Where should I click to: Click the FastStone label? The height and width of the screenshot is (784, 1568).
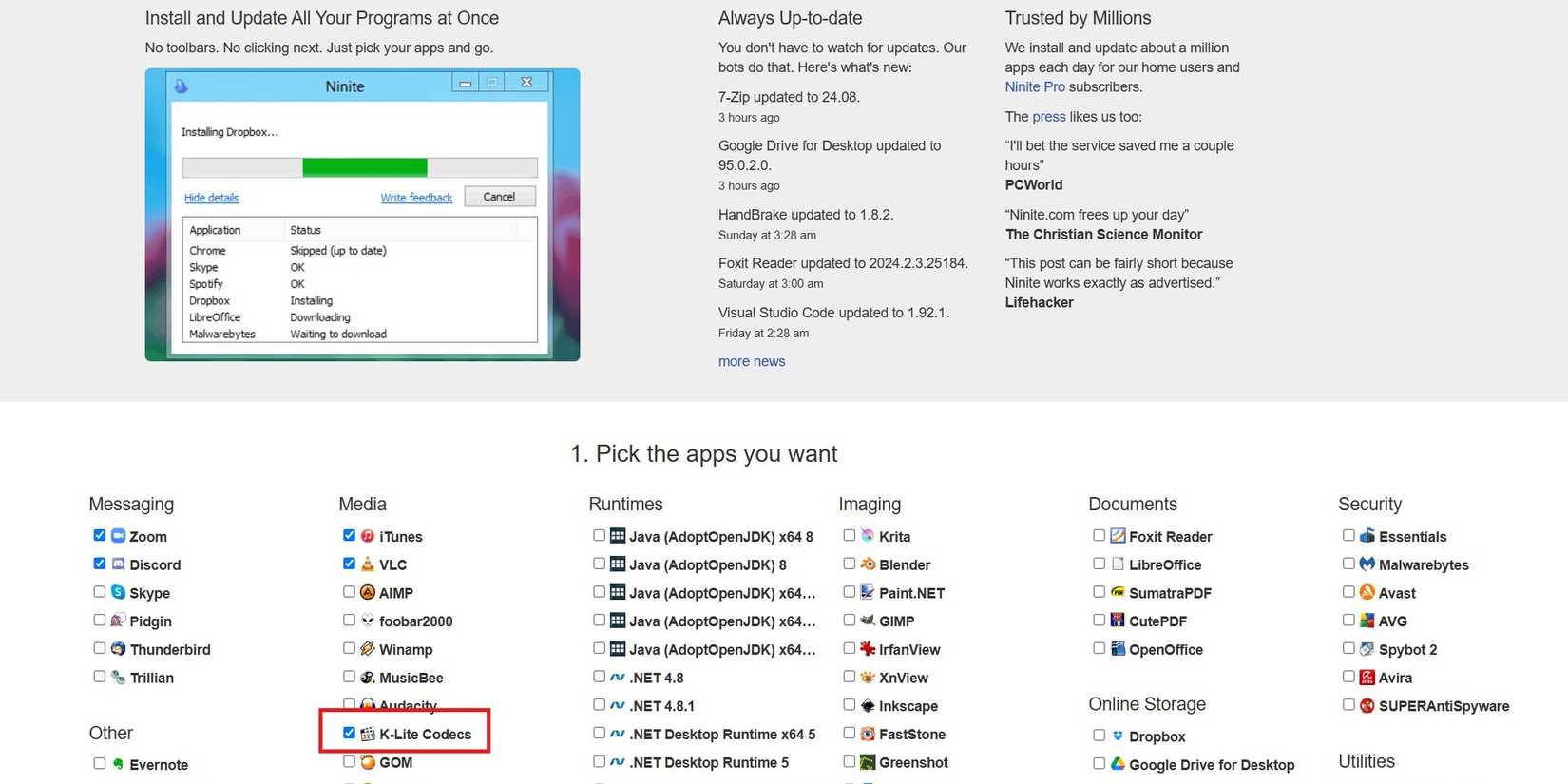point(912,735)
